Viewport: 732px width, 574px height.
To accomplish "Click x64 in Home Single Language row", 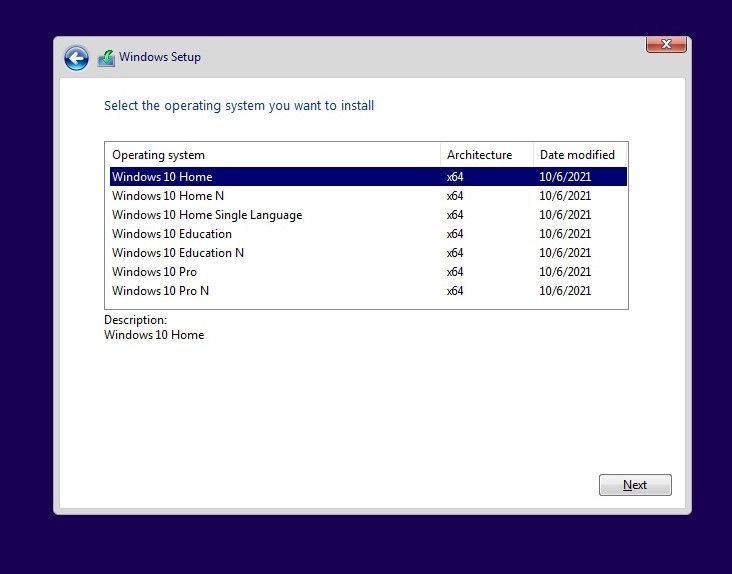I will point(455,215).
